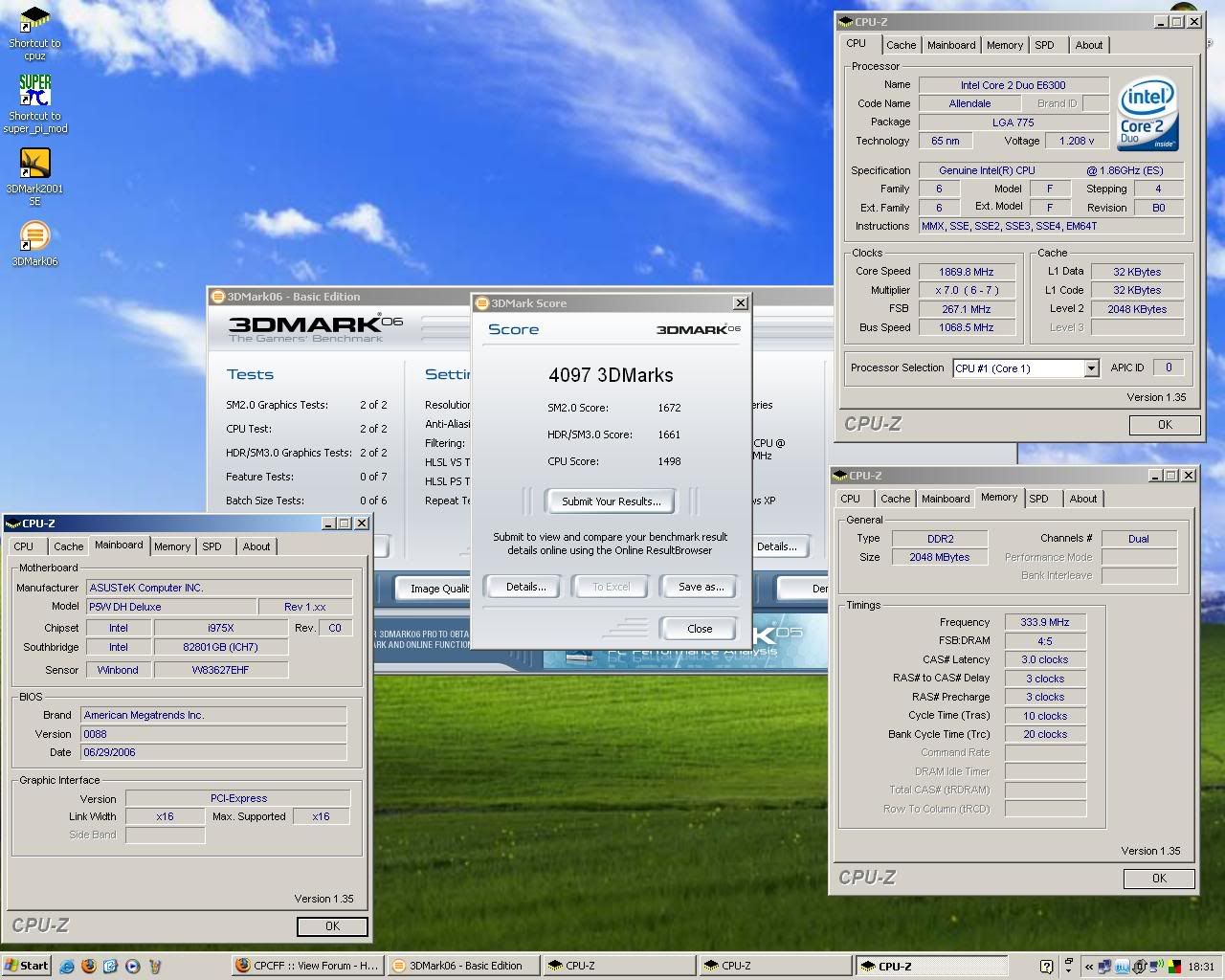Switch to the CPCFF View Forum taskbar window
This screenshot has width=1225, height=980.
[307, 966]
